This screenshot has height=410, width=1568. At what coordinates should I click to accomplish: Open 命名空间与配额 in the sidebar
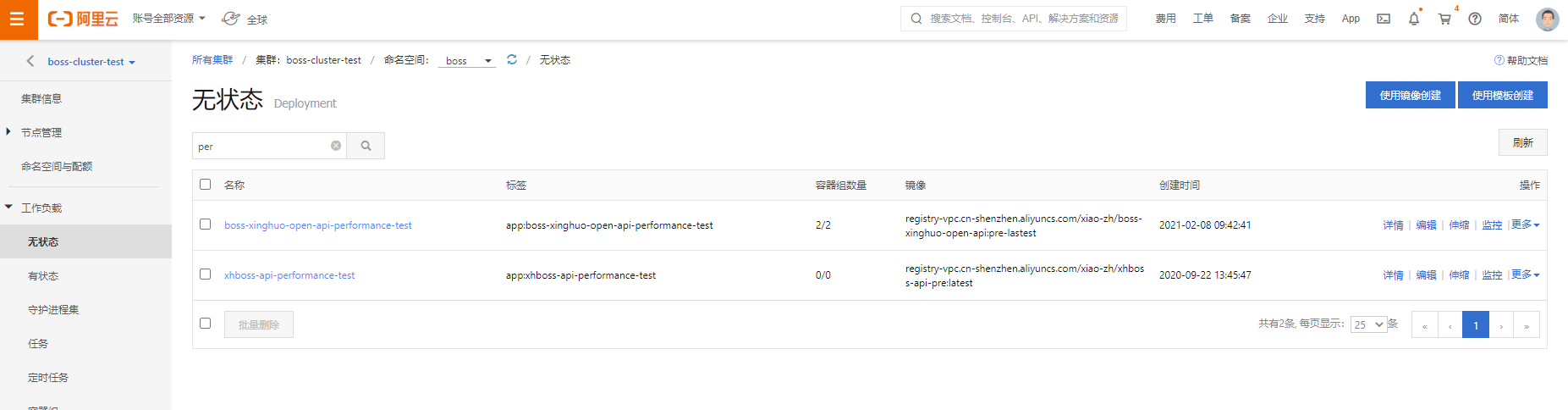57,167
